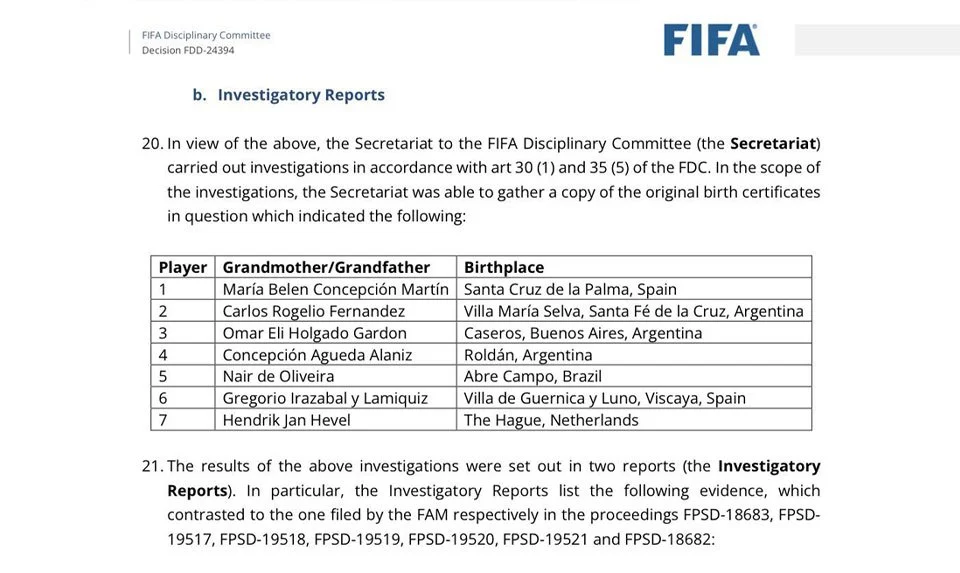The height and width of the screenshot is (573, 960).
Task: Click the "Birthplace" column header
Action: click(504, 267)
